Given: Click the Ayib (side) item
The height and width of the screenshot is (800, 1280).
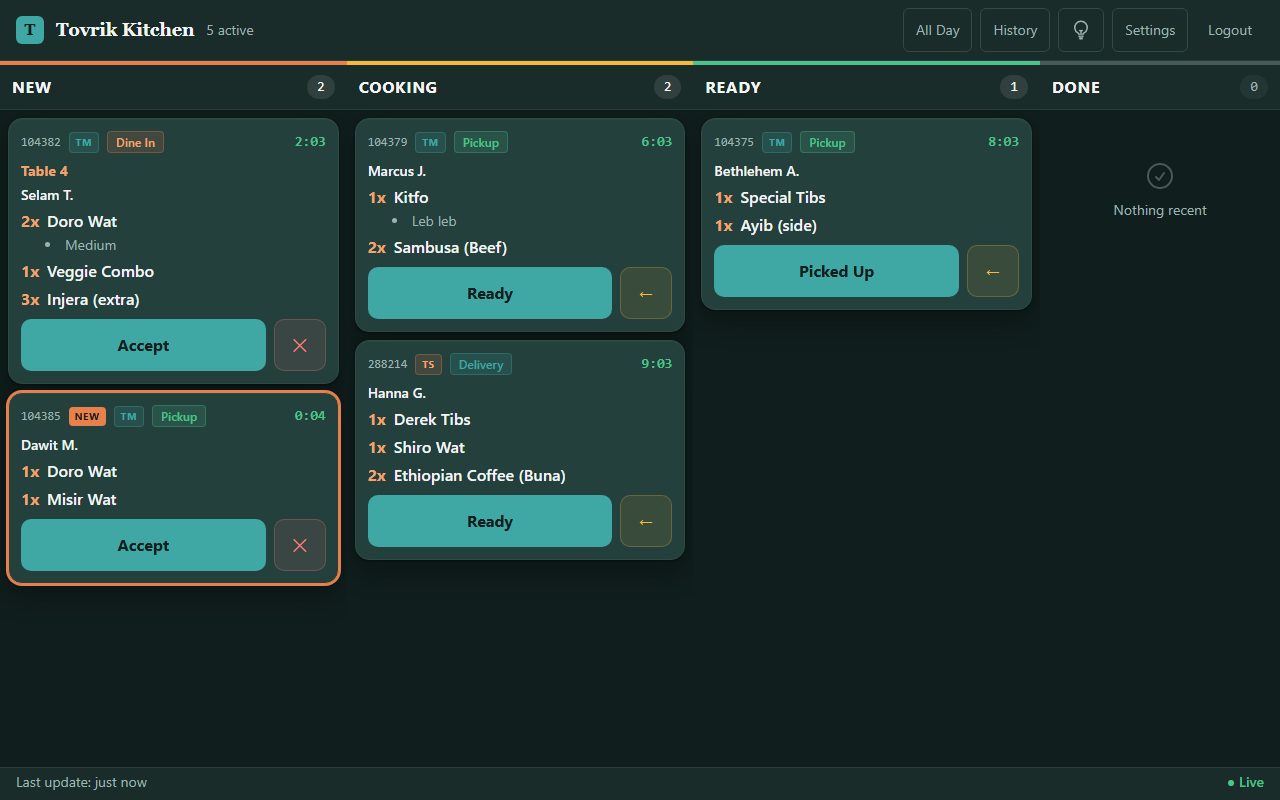Looking at the screenshot, I should click(778, 225).
